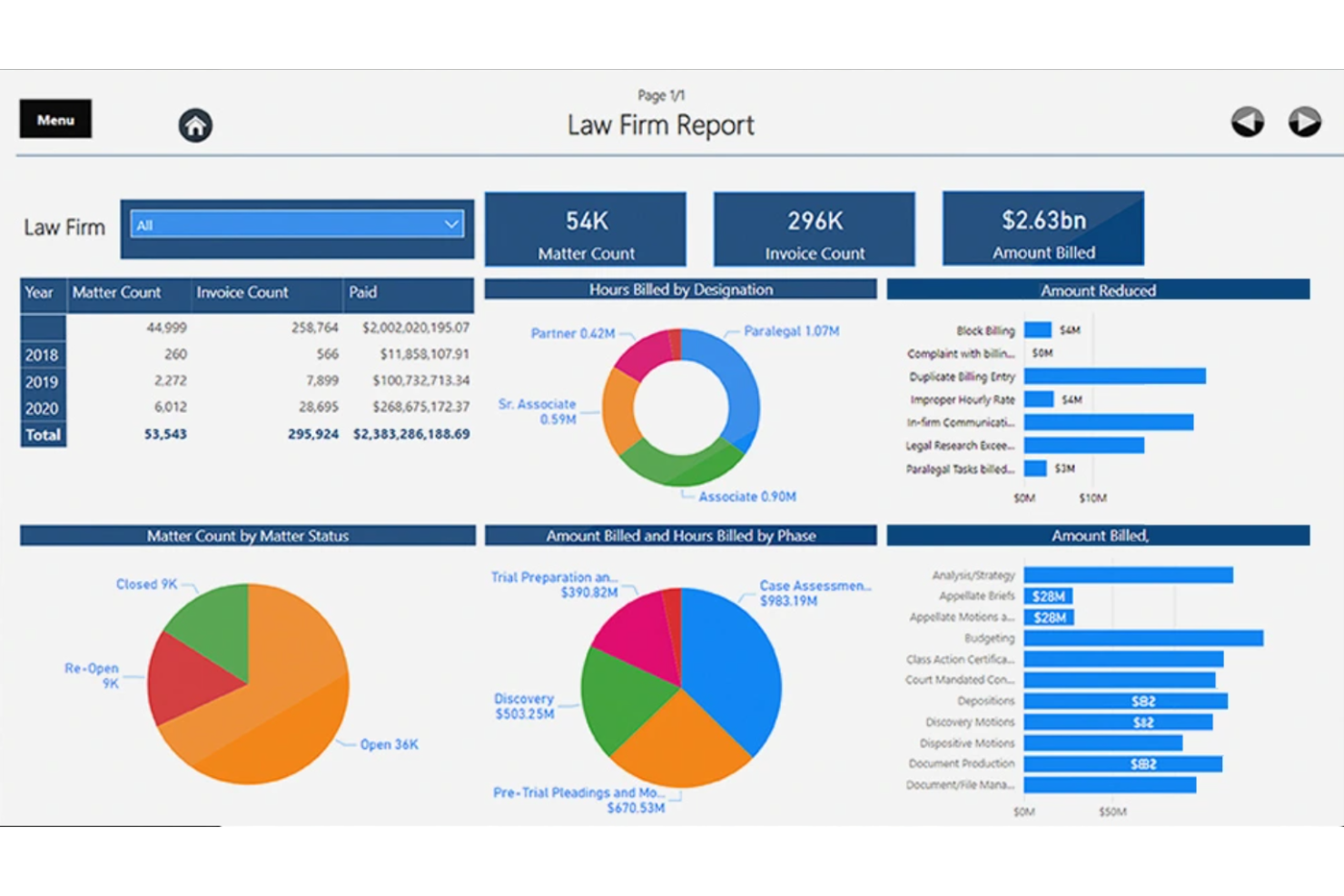Screen dimensions: 1344x896
Task: Sort table by the Year column header
Action: (x=39, y=292)
